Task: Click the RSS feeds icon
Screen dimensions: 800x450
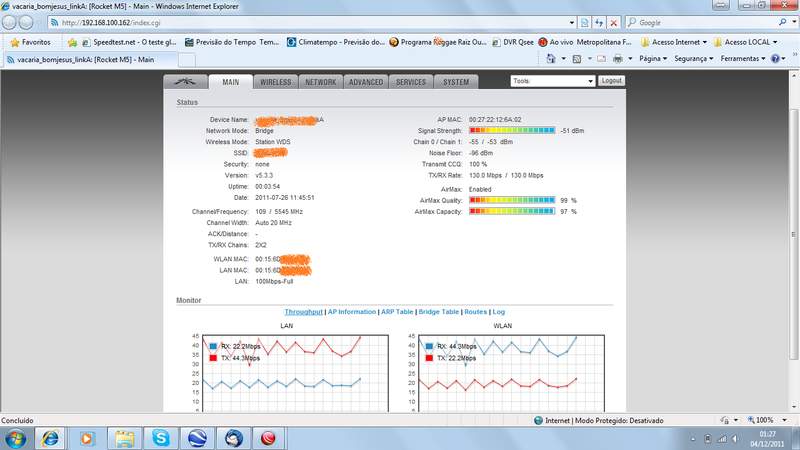Action: [x=577, y=59]
